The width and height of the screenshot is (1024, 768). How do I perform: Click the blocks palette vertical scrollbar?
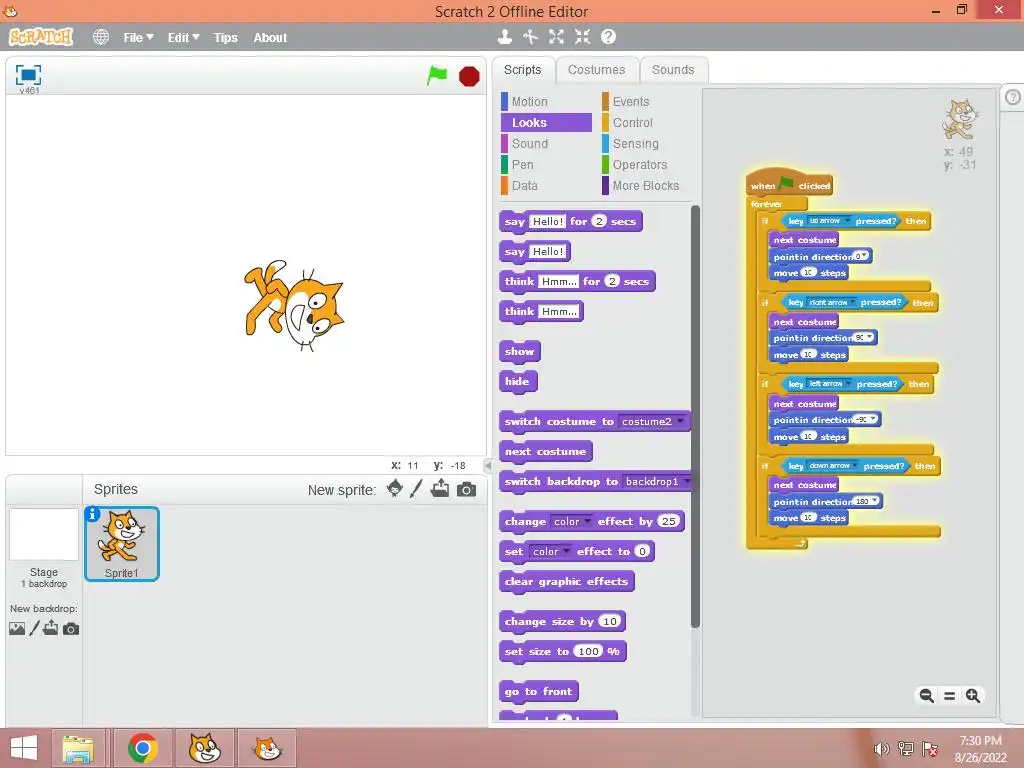[x=695, y=417]
